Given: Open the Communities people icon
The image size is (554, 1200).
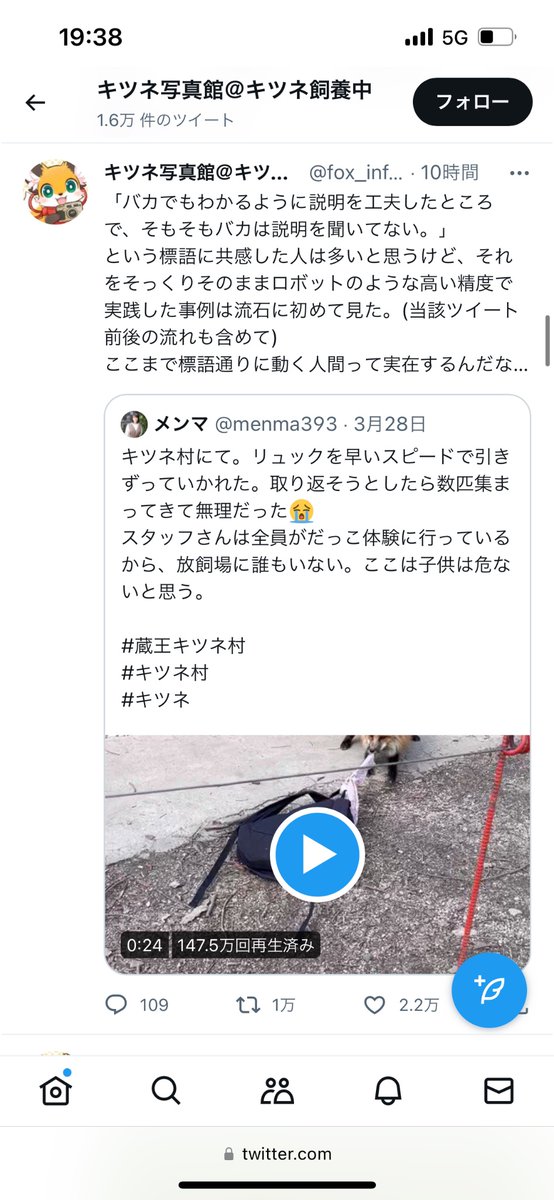Looking at the screenshot, I should [x=277, y=1090].
